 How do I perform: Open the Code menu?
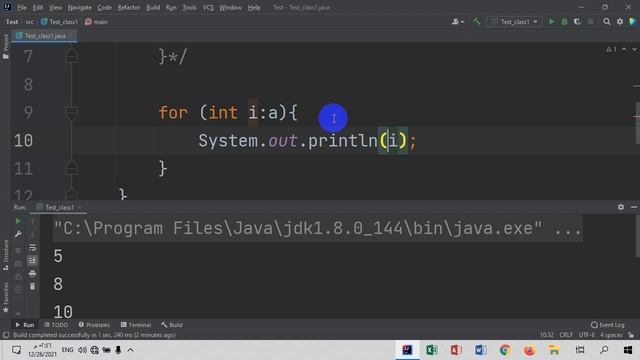tap(104, 7)
